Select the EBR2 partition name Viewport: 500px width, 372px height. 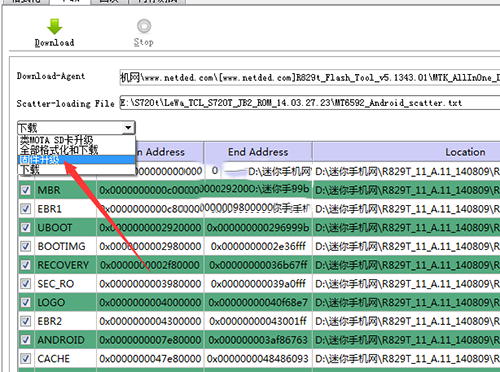coord(50,321)
